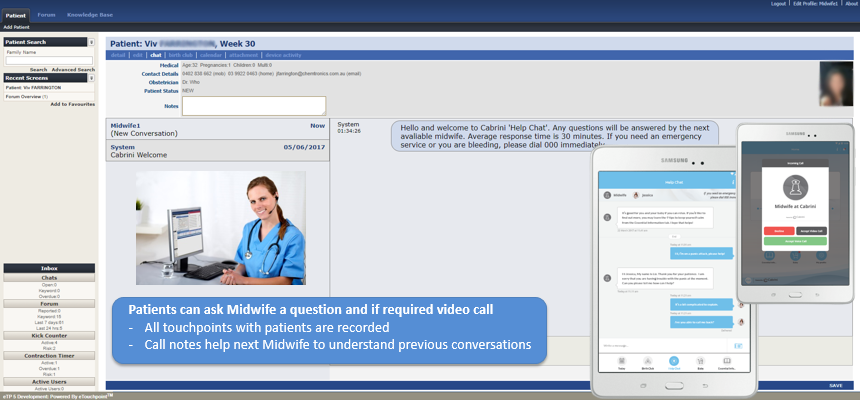Open the Knowledge Base tab
The image size is (860, 400).
(x=90, y=15)
